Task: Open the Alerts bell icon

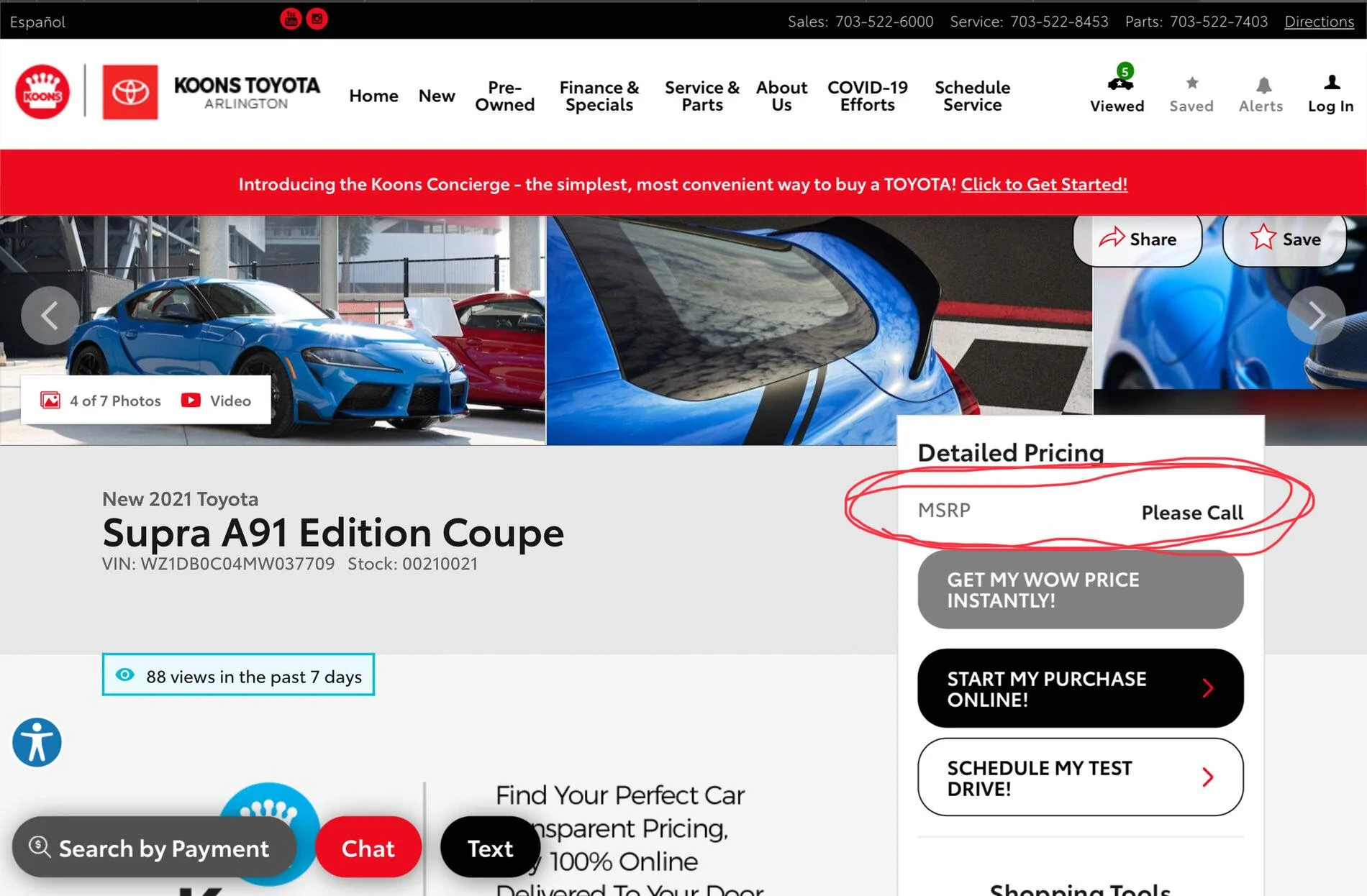Action: tap(1263, 85)
